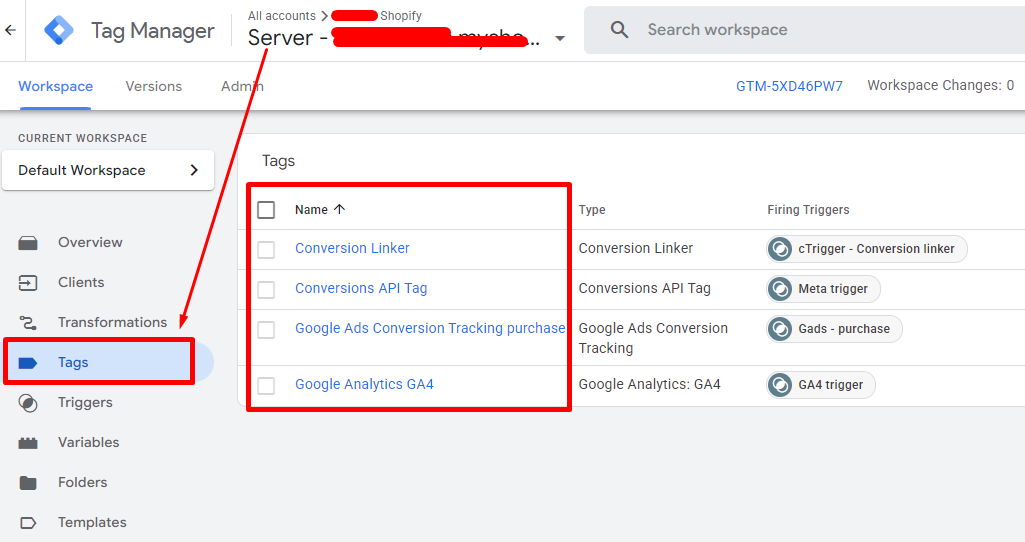Expand the Default Workspace chevron
1025x542 pixels.
tap(194, 170)
